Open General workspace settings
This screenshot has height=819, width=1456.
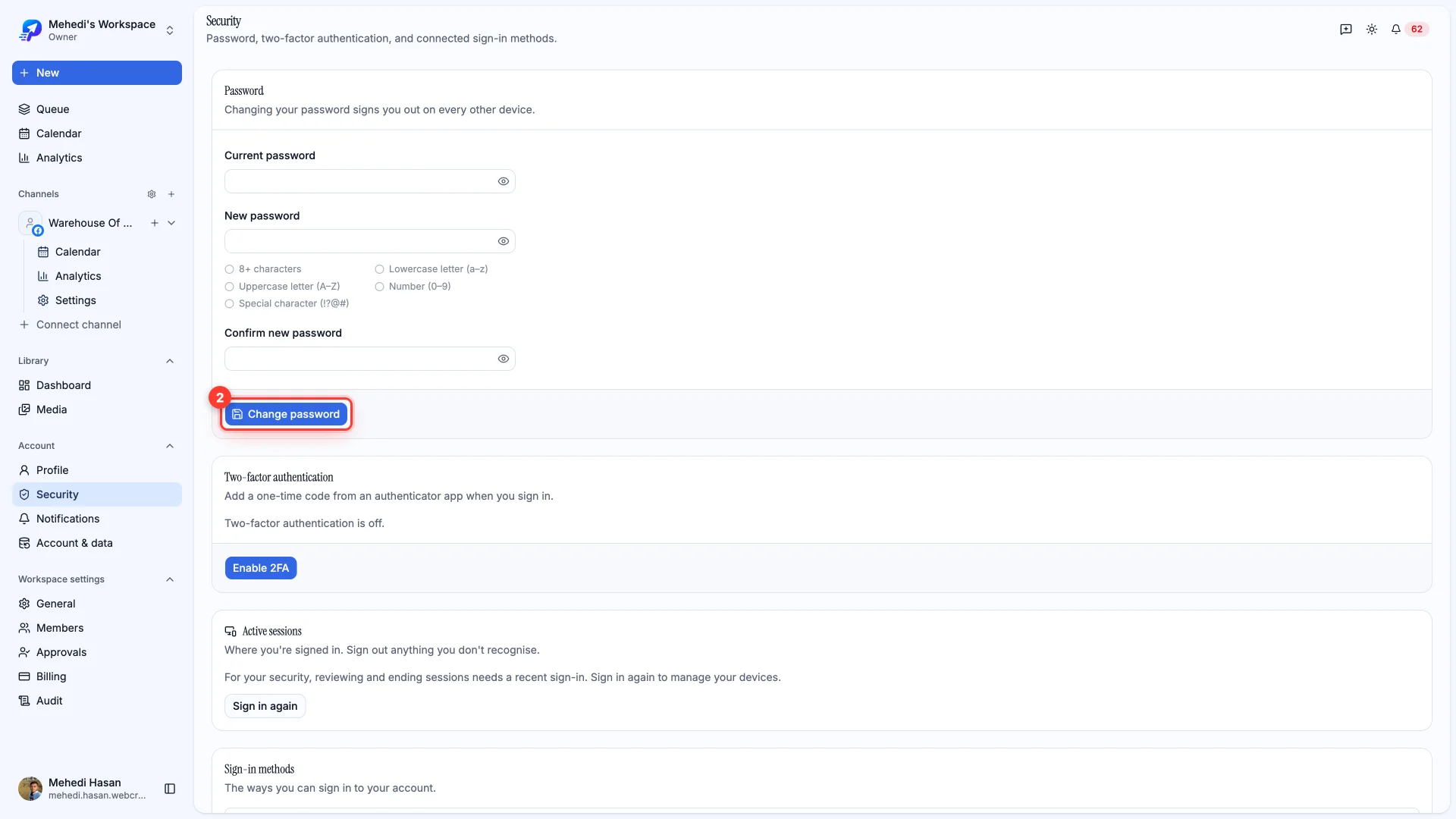(x=97, y=604)
